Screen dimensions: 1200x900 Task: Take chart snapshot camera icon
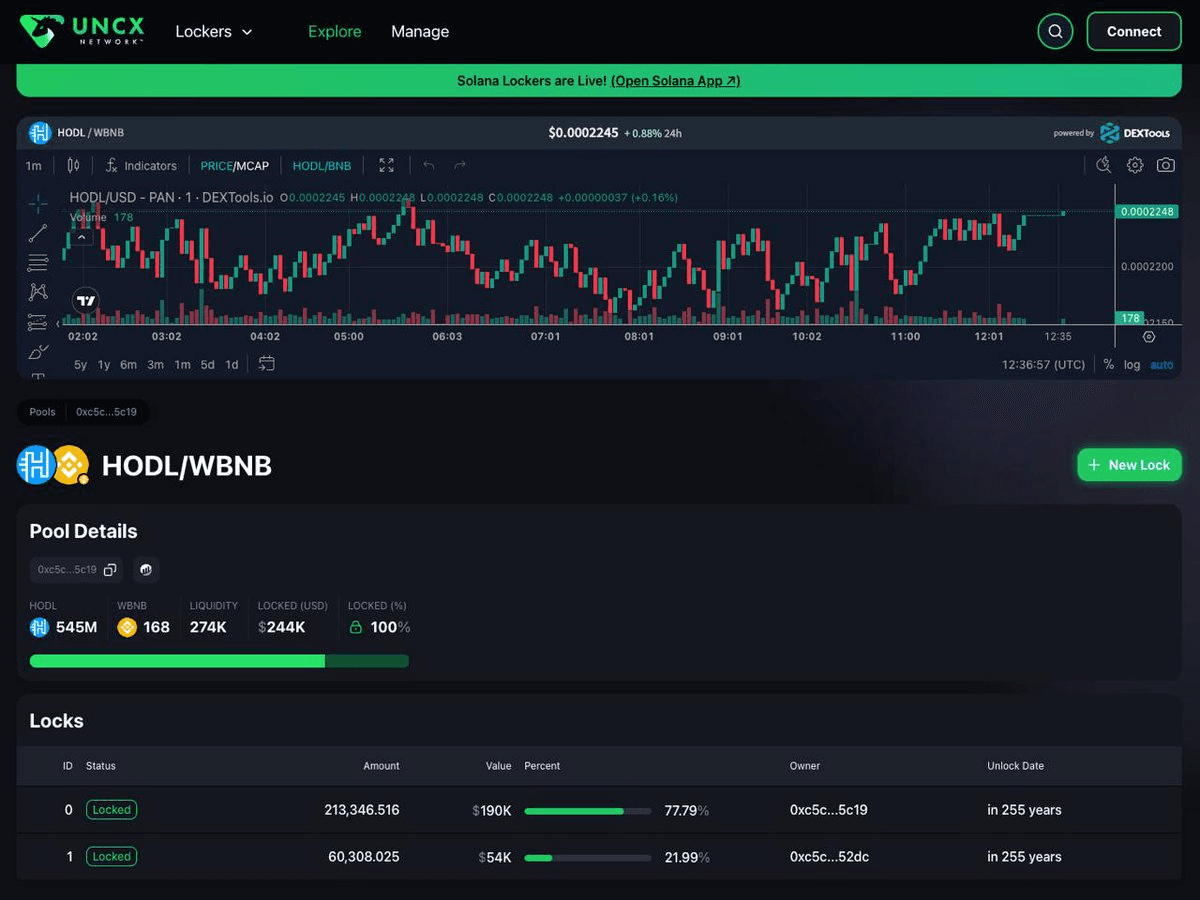coord(1166,165)
